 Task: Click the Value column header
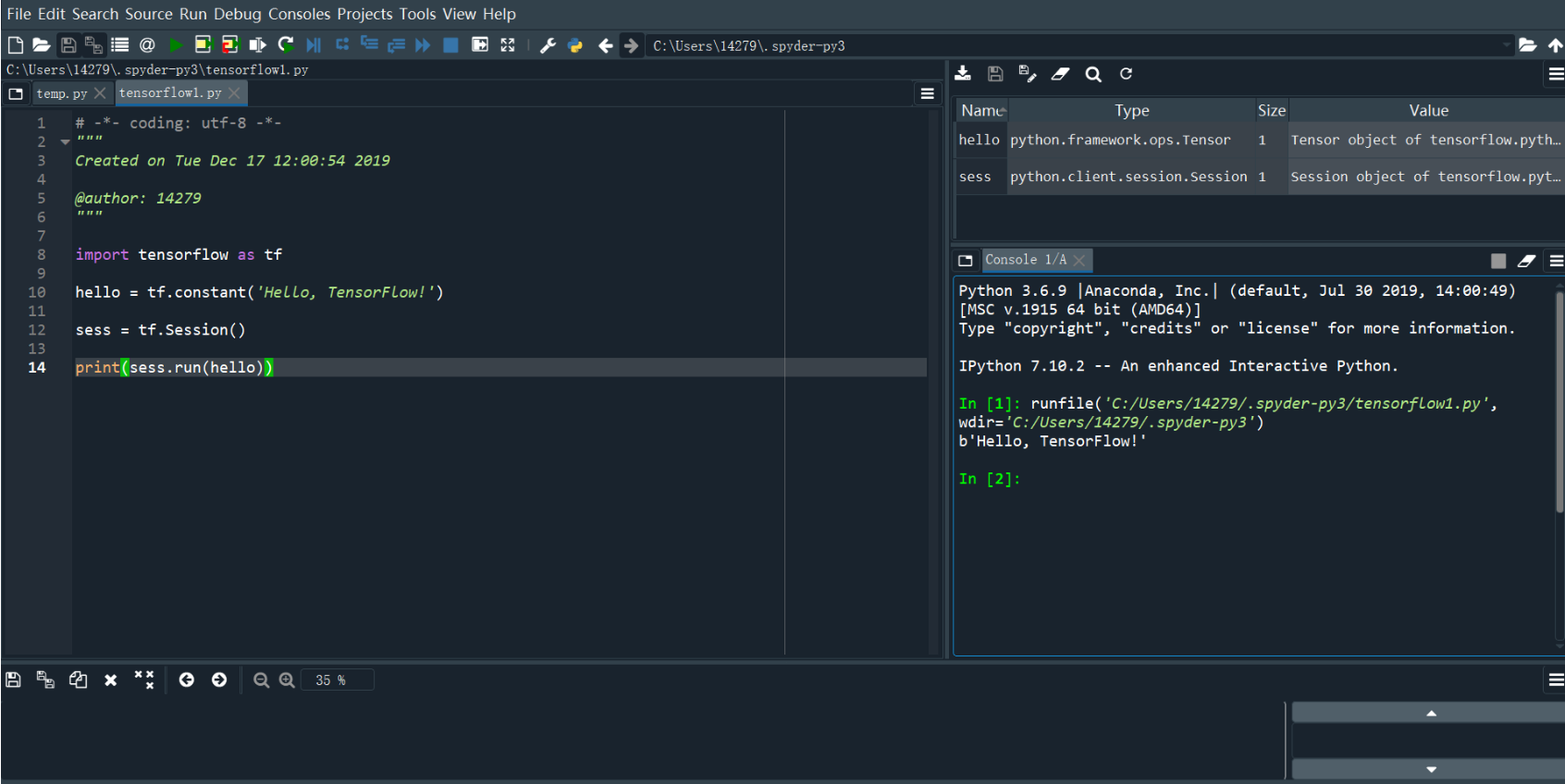1427,110
